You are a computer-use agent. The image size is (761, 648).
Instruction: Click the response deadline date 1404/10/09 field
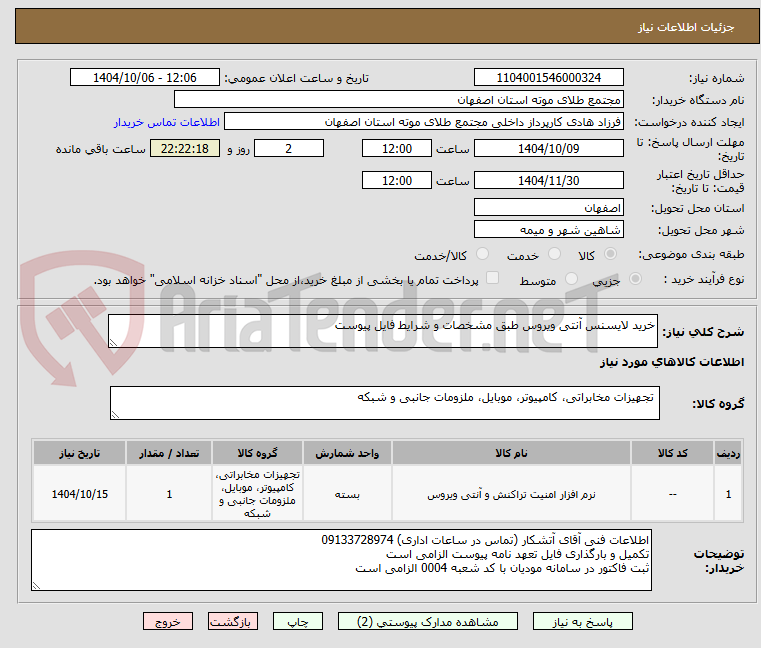(x=548, y=149)
